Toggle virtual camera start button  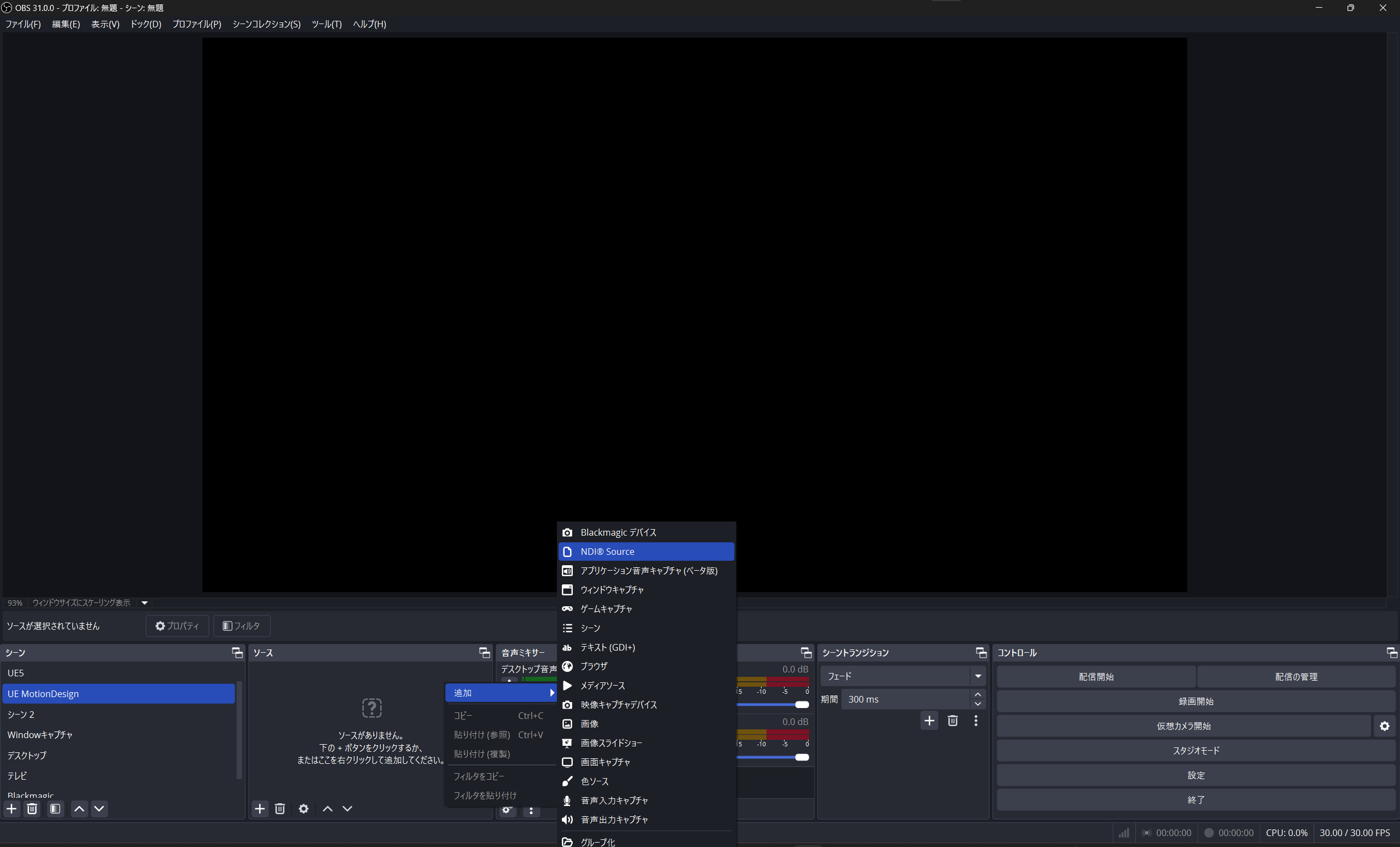click(x=1183, y=726)
